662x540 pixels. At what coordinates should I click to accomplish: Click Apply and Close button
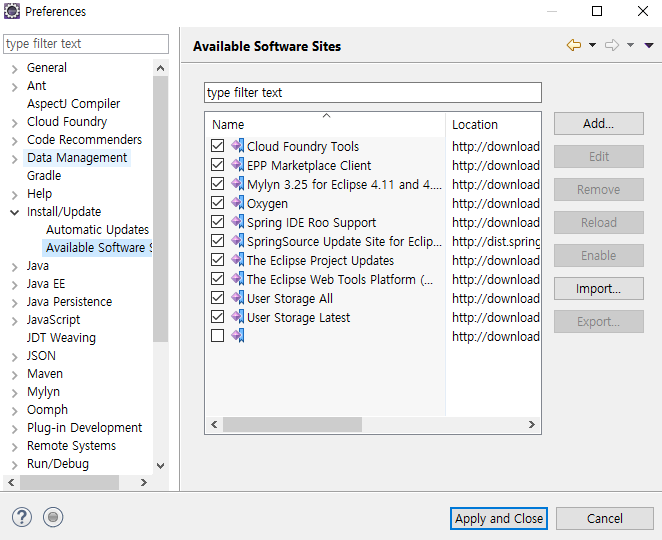click(x=499, y=518)
